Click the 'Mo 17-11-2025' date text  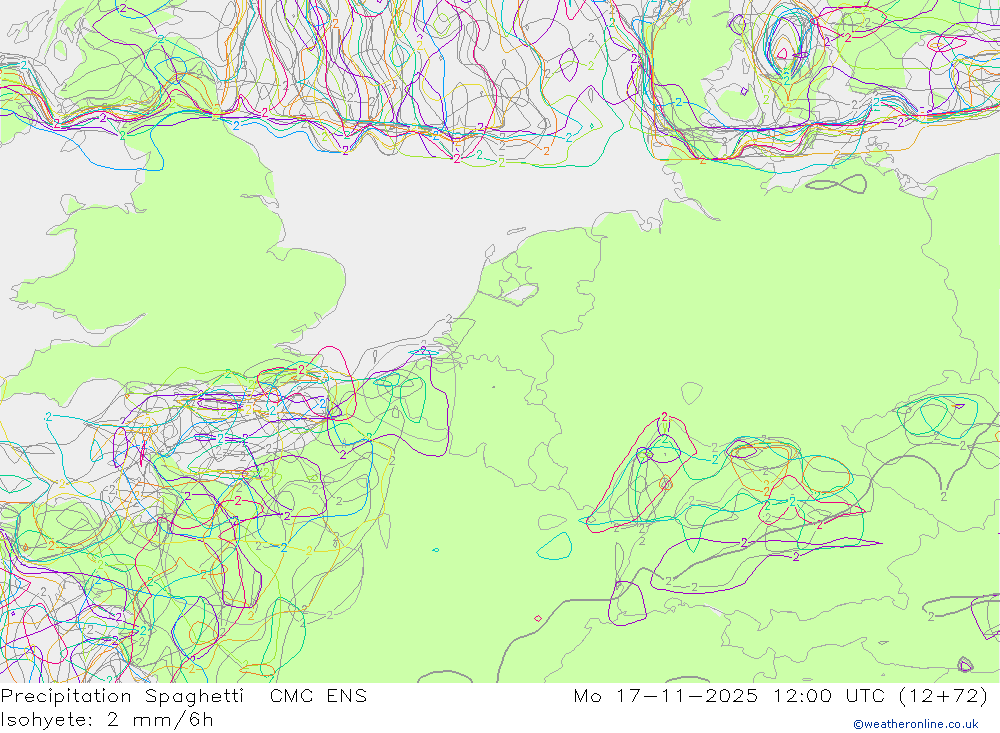click(666, 695)
